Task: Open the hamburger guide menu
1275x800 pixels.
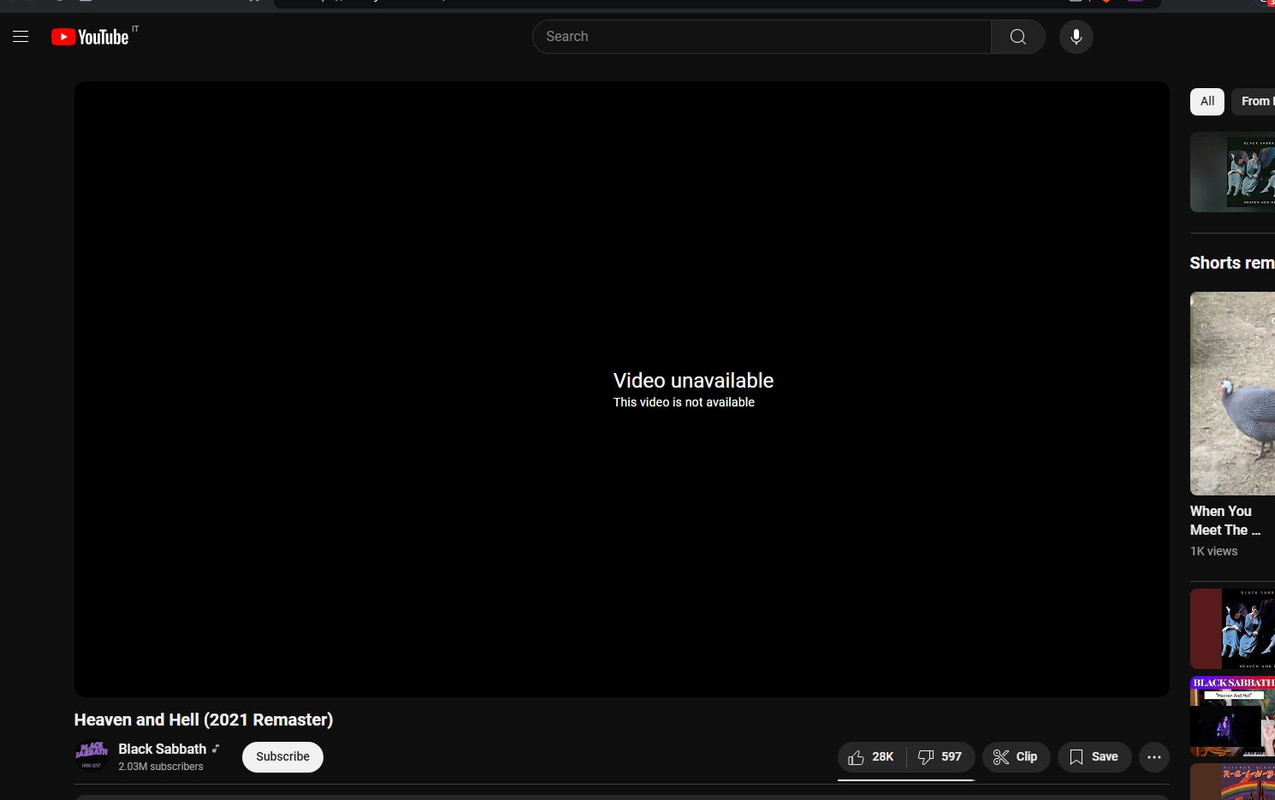Action: [20, 37]
